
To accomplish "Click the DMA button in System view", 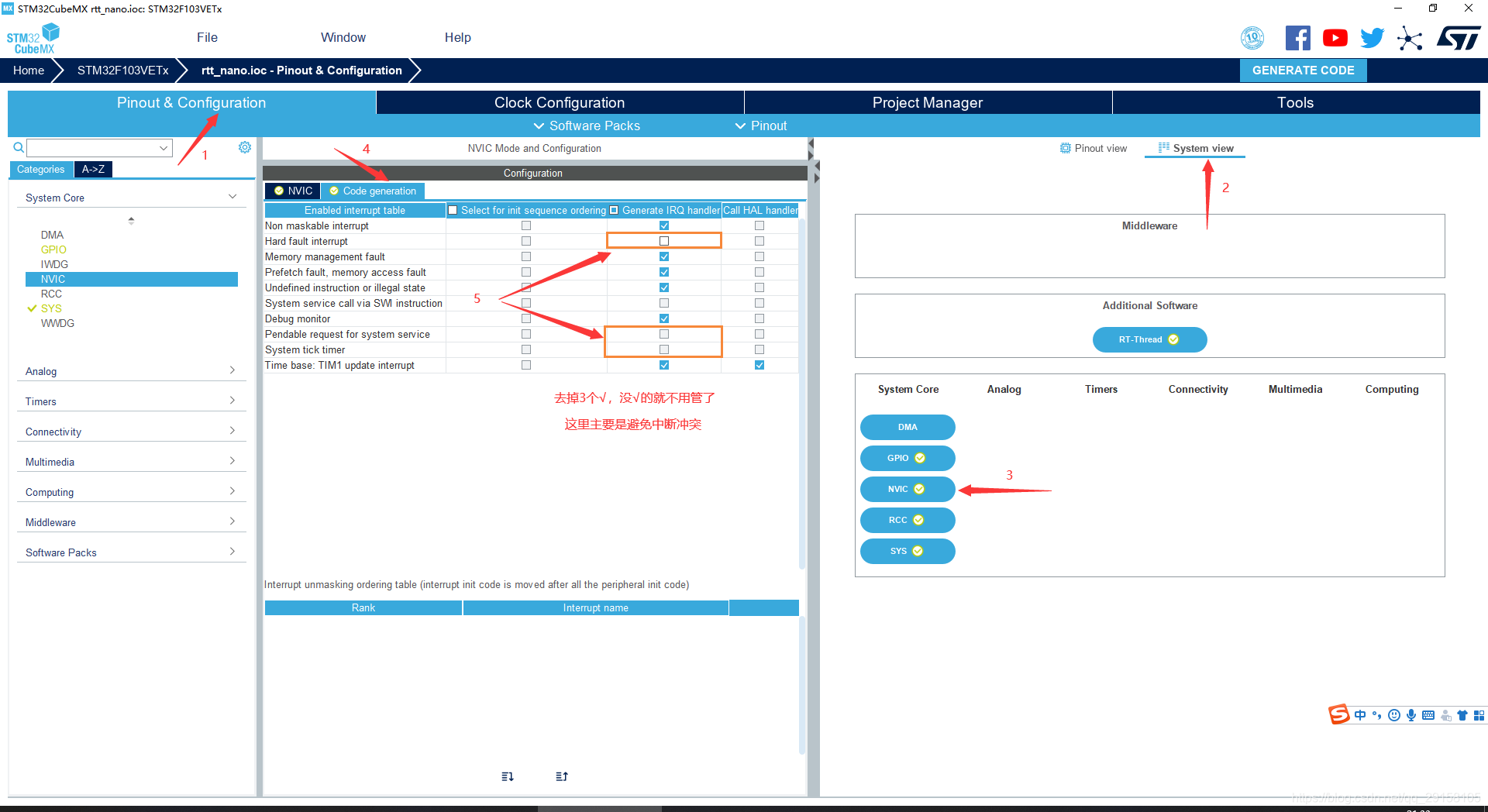I will (x=908, y=427).
